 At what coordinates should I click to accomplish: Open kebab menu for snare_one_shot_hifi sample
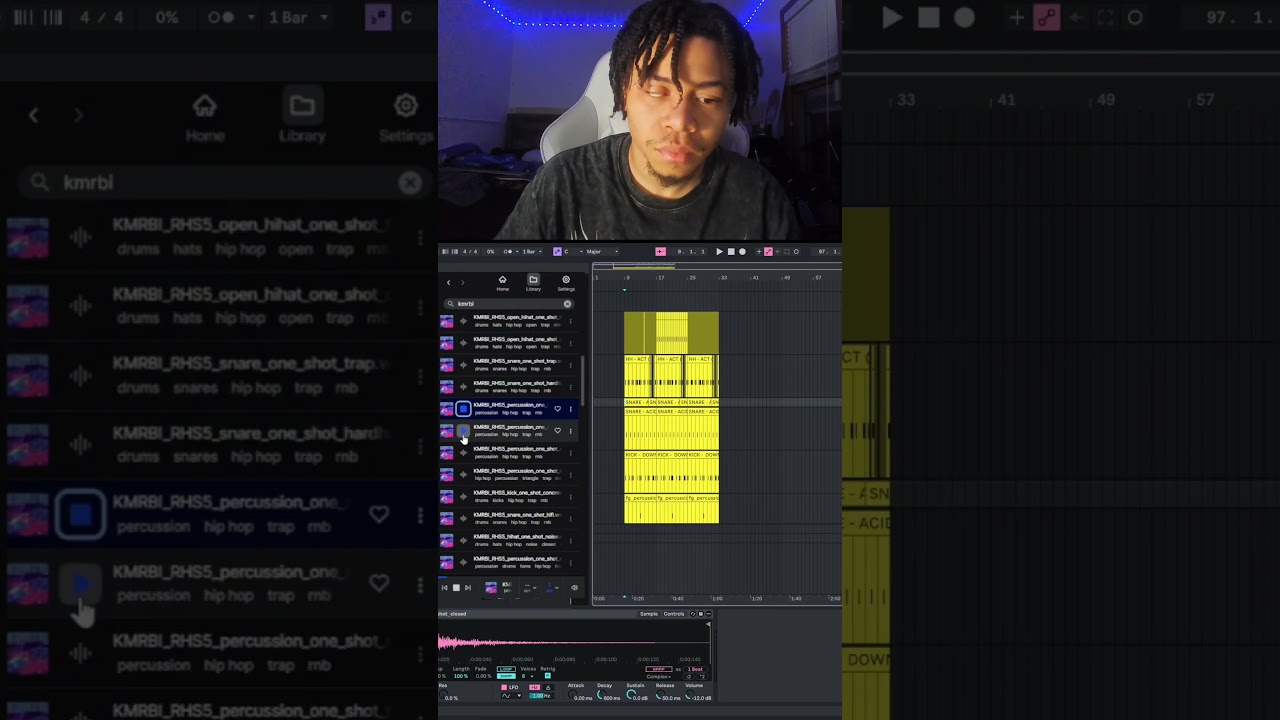click(x=570, y=519)
